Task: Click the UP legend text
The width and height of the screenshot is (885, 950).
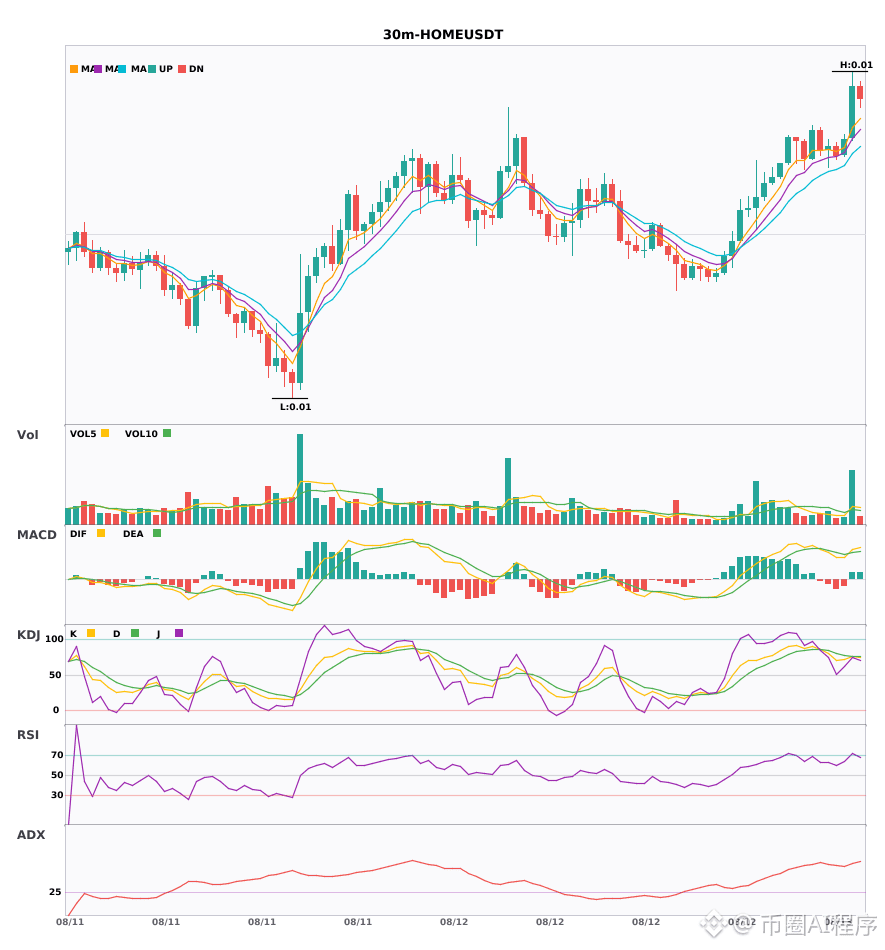Action: [166, 69]
